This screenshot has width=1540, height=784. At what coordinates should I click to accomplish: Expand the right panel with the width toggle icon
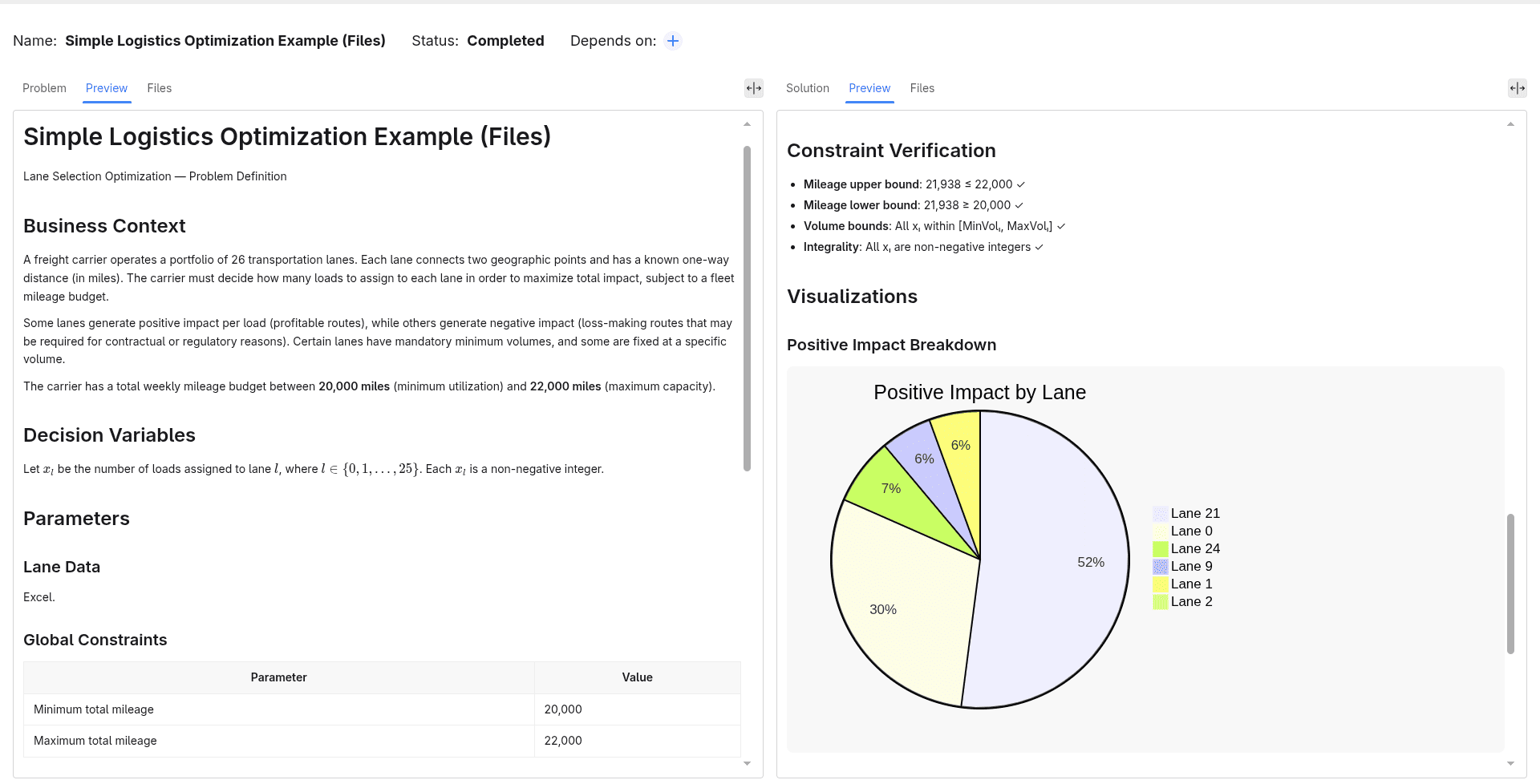pyautogui.click(x=1518, y=88)
